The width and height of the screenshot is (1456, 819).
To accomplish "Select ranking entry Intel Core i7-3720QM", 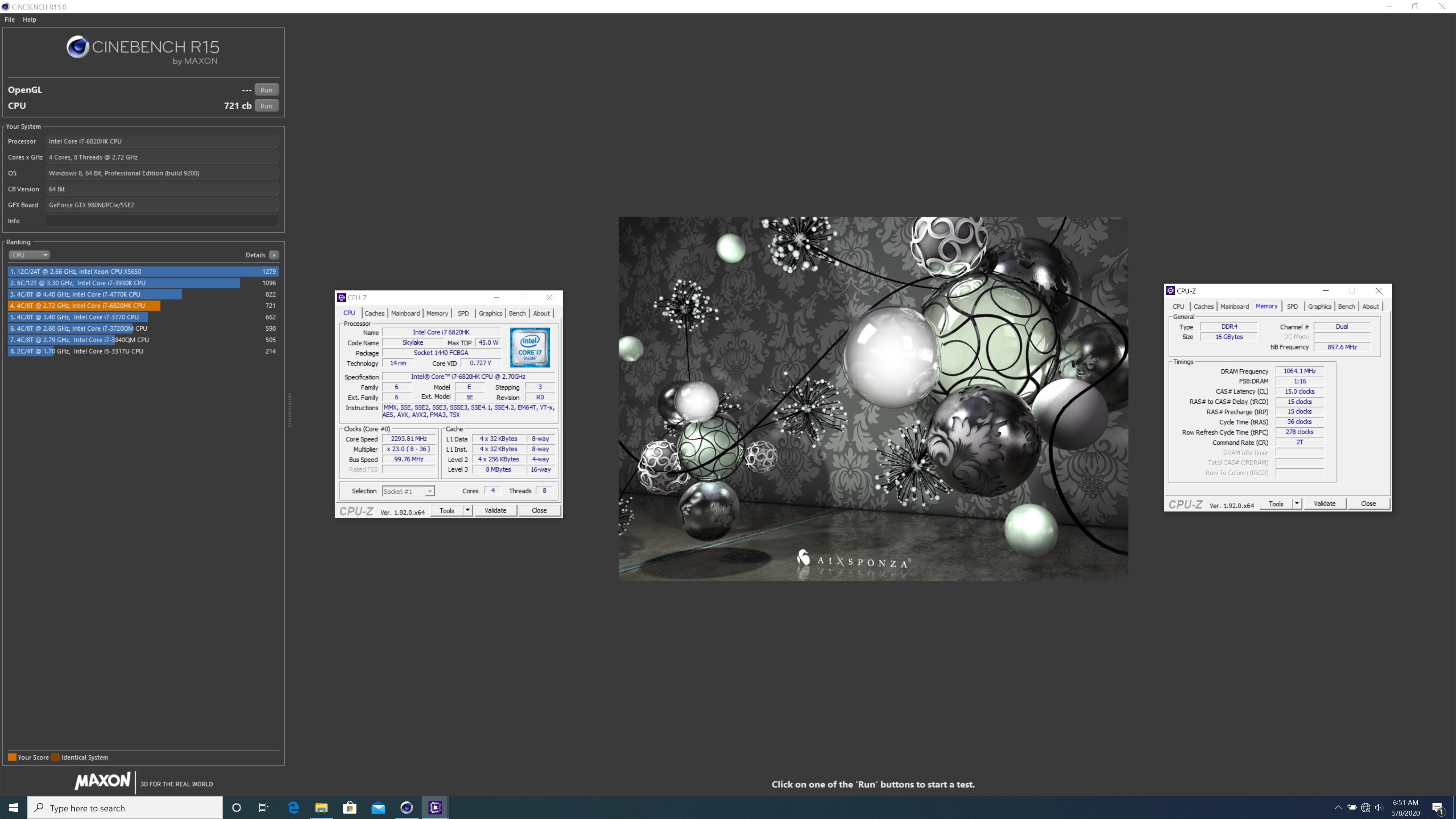I will click(x=143, y=328).
